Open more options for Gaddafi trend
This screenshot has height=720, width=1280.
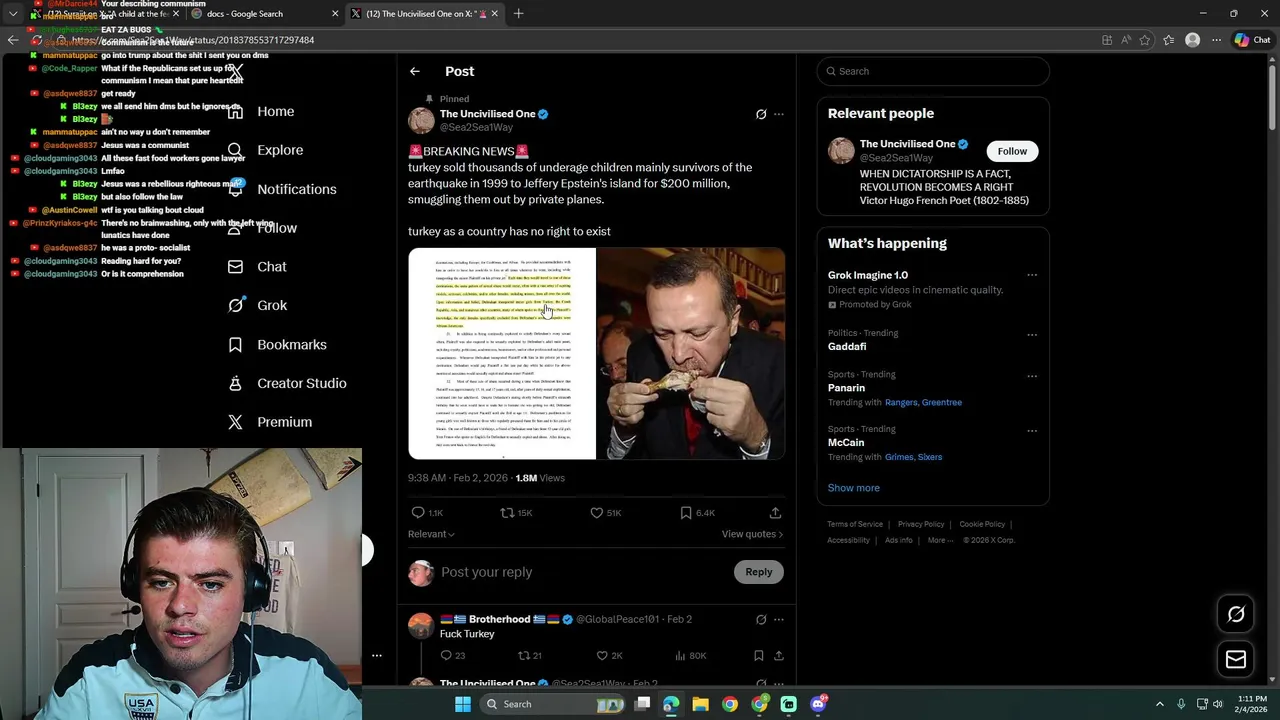(1032, 335)
